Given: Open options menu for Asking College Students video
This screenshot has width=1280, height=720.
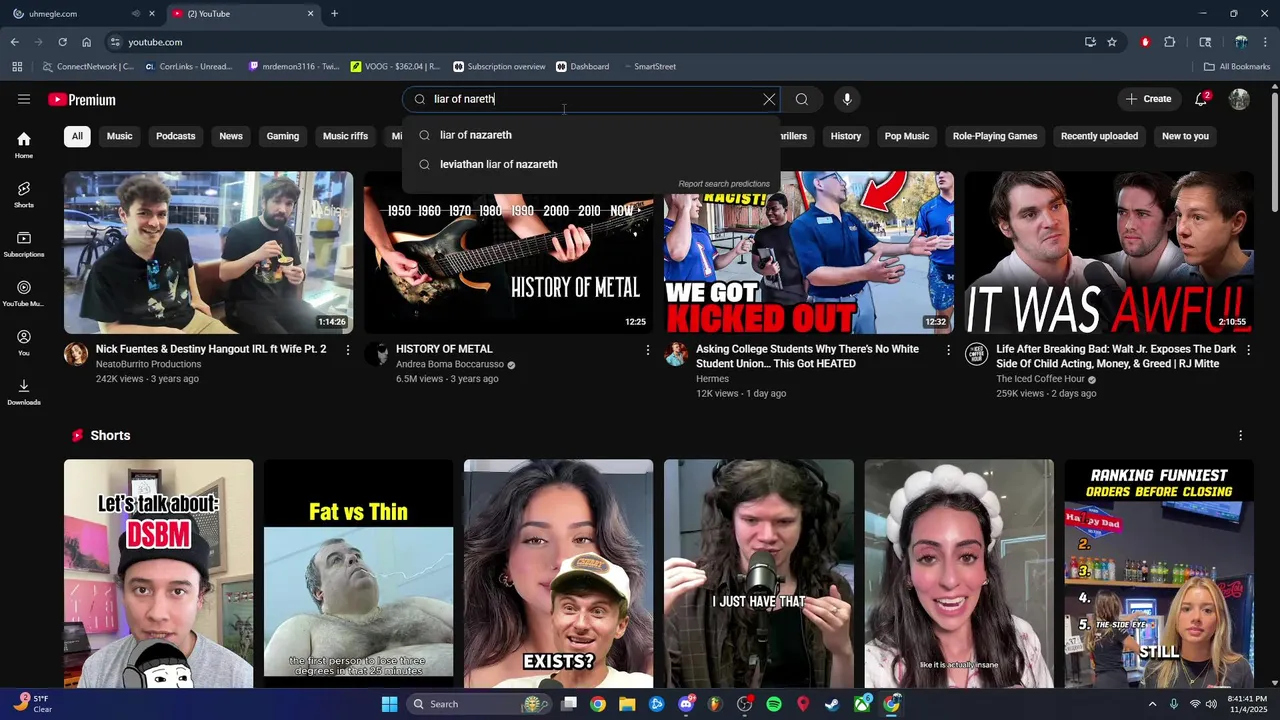Looking at the screenshot, I should pos(948,350).
